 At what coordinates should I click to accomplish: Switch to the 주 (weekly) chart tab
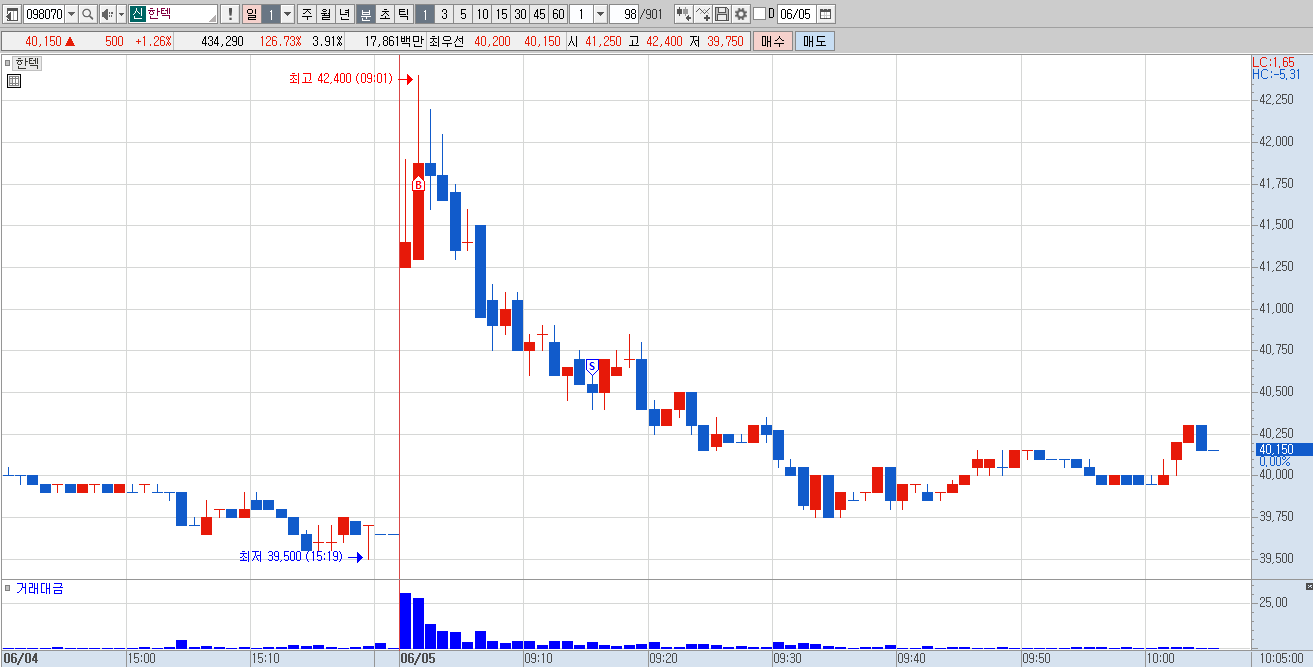click(x=306, y=14)
